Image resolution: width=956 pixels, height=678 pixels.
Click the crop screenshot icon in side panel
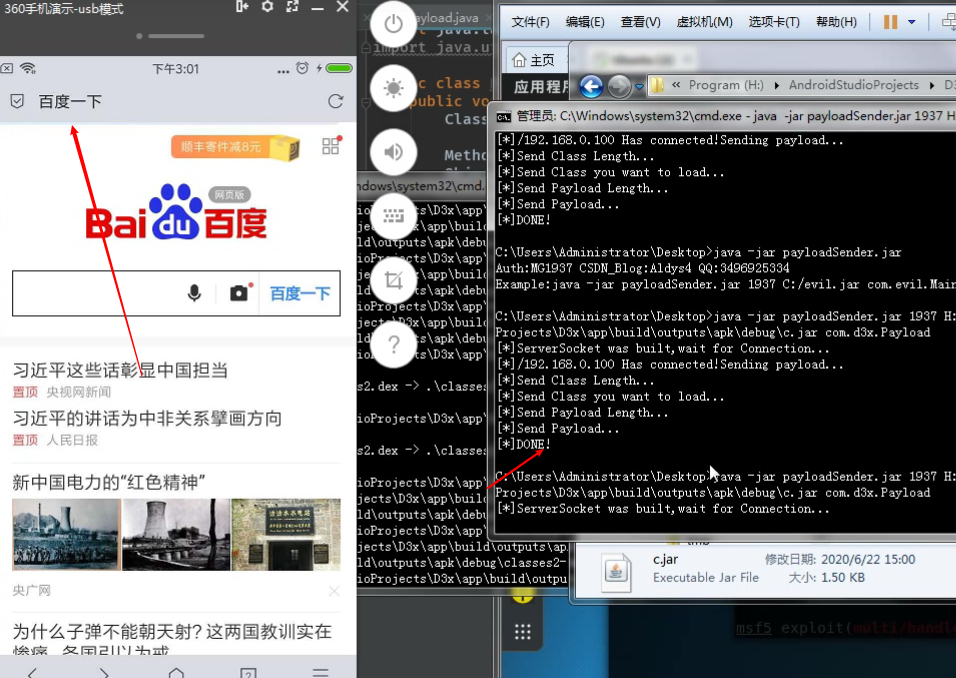click(393, 280)
